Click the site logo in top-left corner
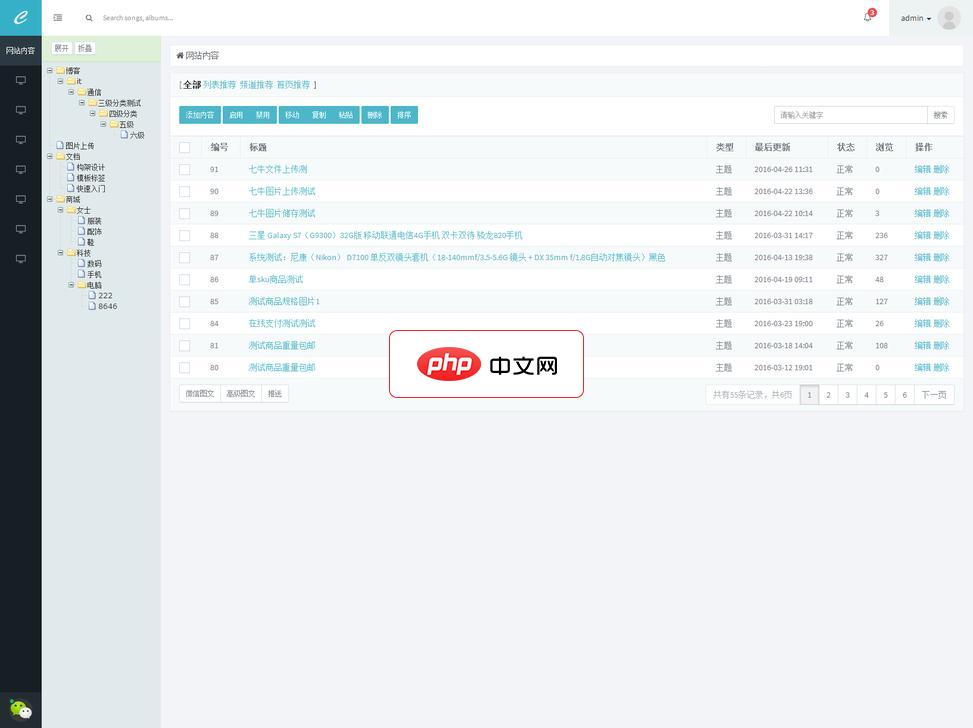This screenshot has width=973, height=728. 20,17
